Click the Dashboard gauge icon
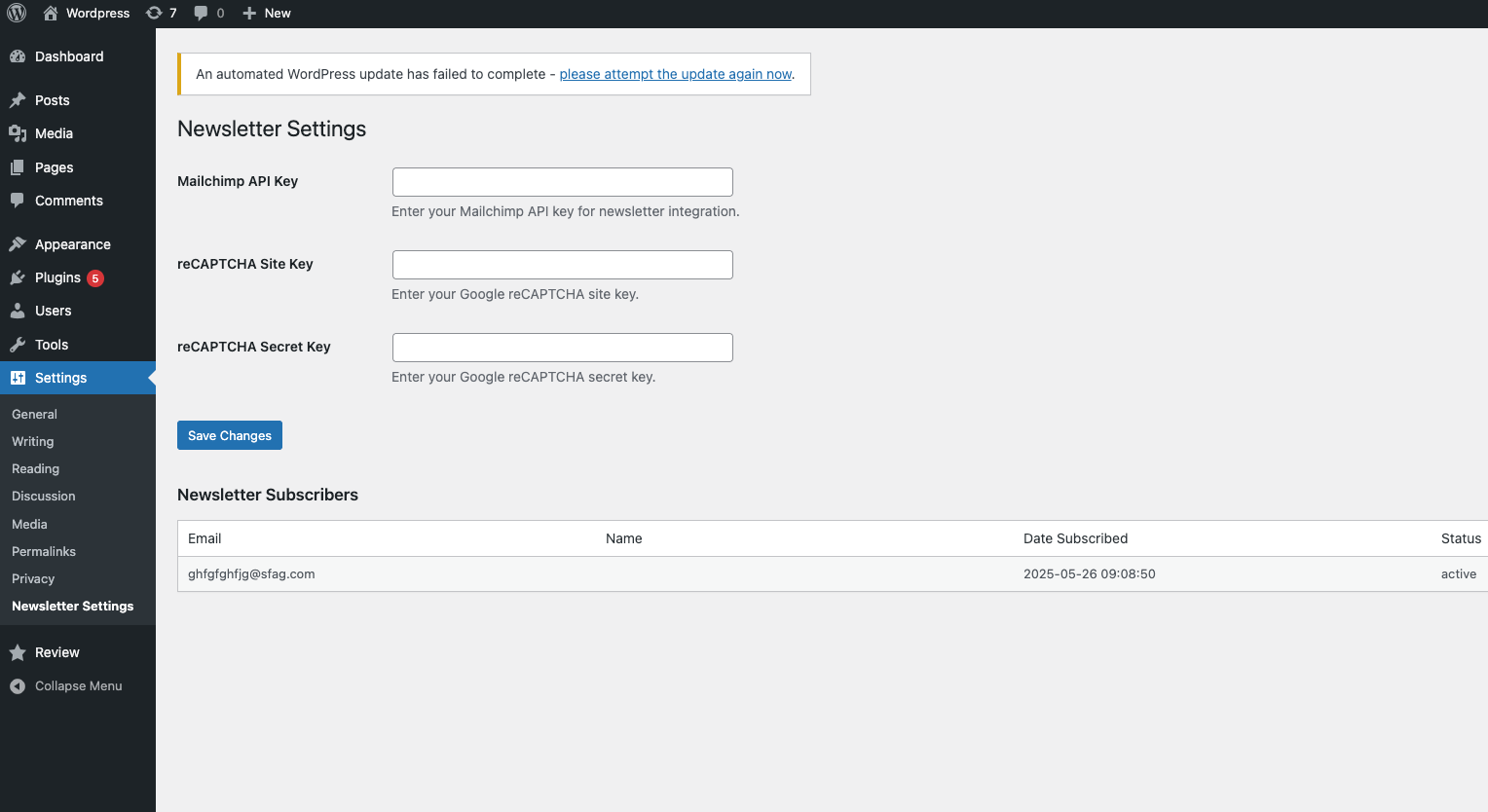This screenshot has height=812, width=1488. pos(18,56)
